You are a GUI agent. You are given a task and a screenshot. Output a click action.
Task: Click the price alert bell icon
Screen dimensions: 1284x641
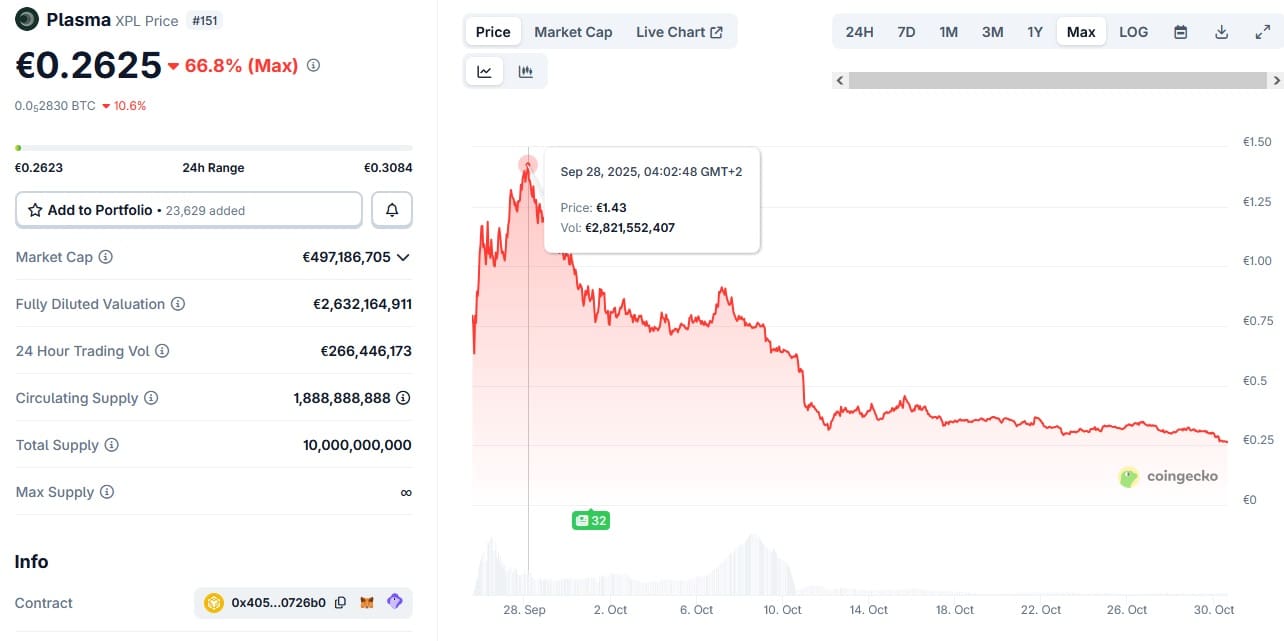pyautogui.click(x=392, y=210)
